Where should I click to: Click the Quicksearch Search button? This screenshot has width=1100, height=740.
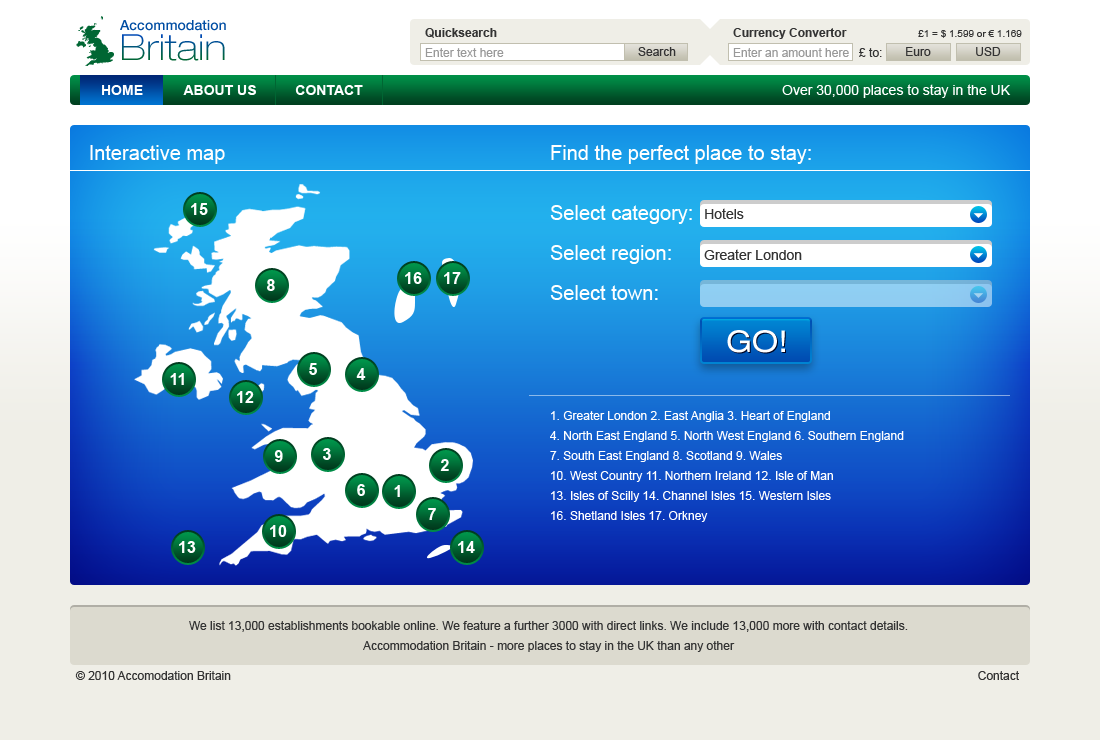pyautogui.click(x=656, y=52)
